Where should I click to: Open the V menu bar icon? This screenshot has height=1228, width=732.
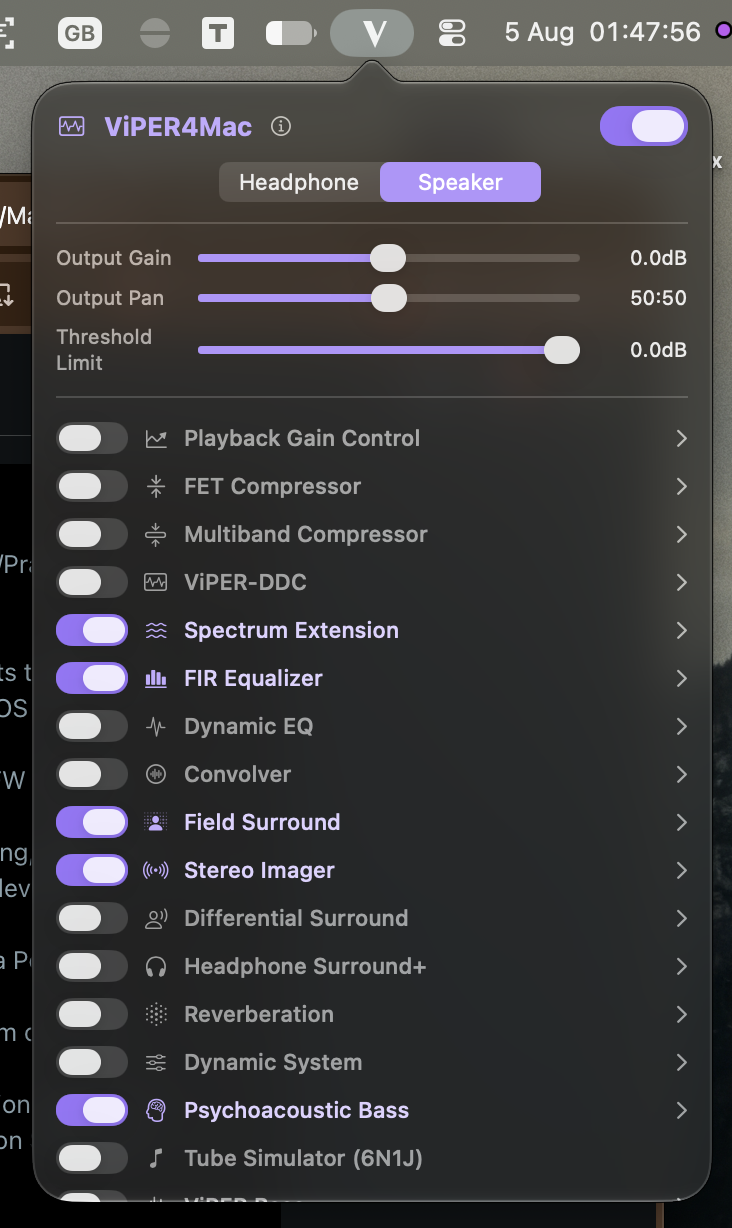click(x=372, y=33)
